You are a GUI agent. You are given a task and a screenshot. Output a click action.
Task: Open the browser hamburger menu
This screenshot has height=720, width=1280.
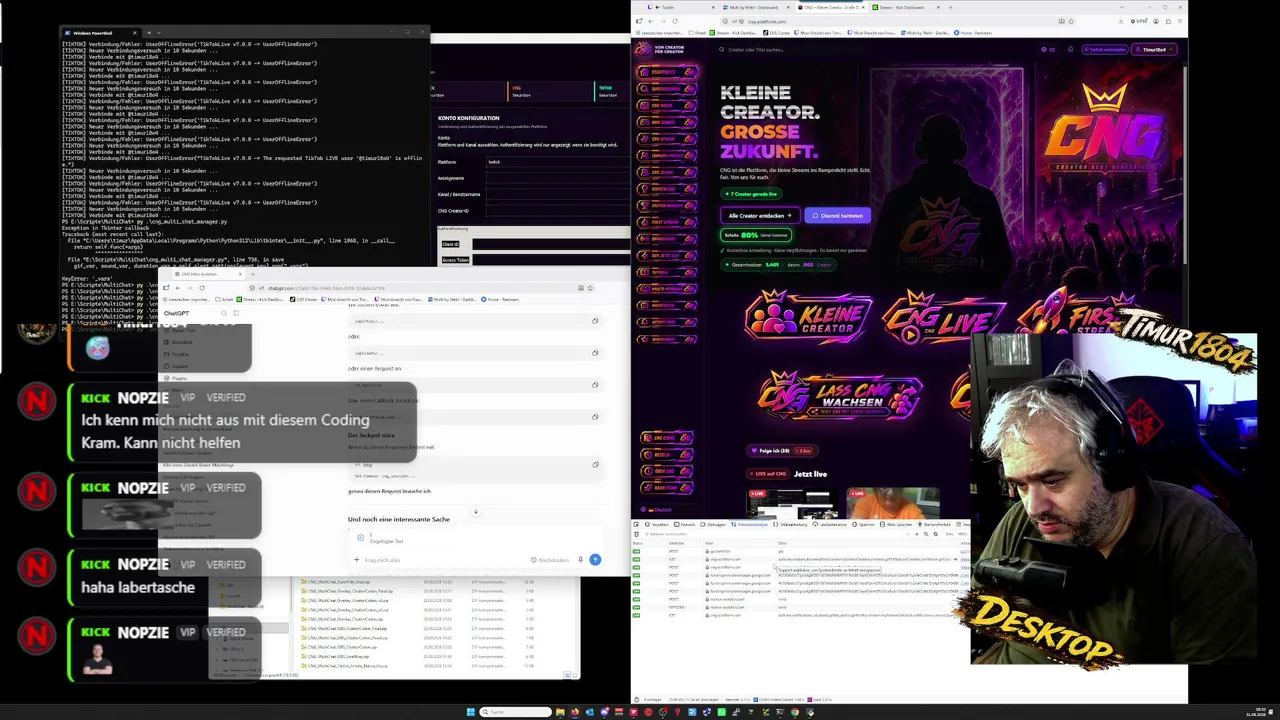[1178, 21]
